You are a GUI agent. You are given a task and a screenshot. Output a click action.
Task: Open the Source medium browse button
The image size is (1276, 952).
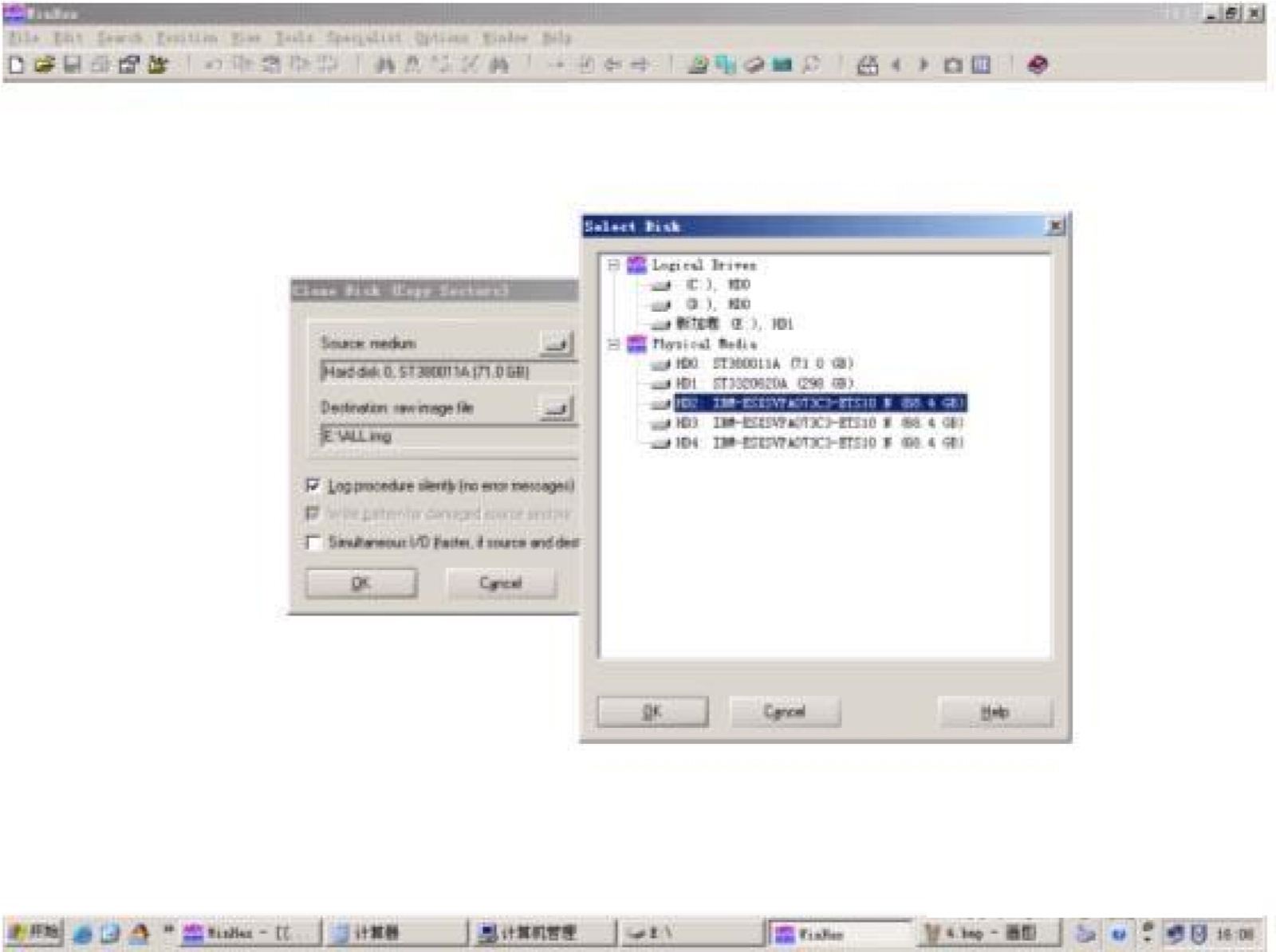(556, 344)
